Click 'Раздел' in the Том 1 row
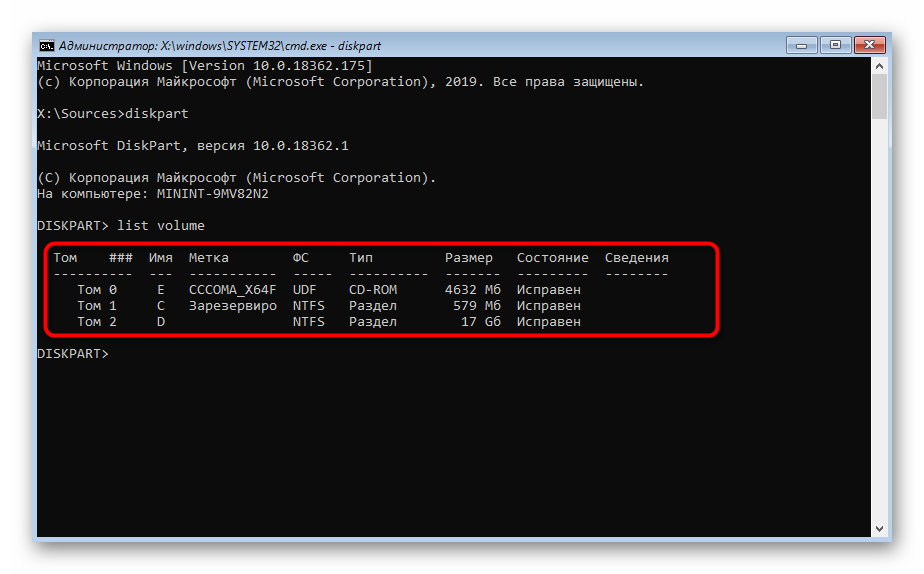The image size is (924, 574). coord(373,306)
